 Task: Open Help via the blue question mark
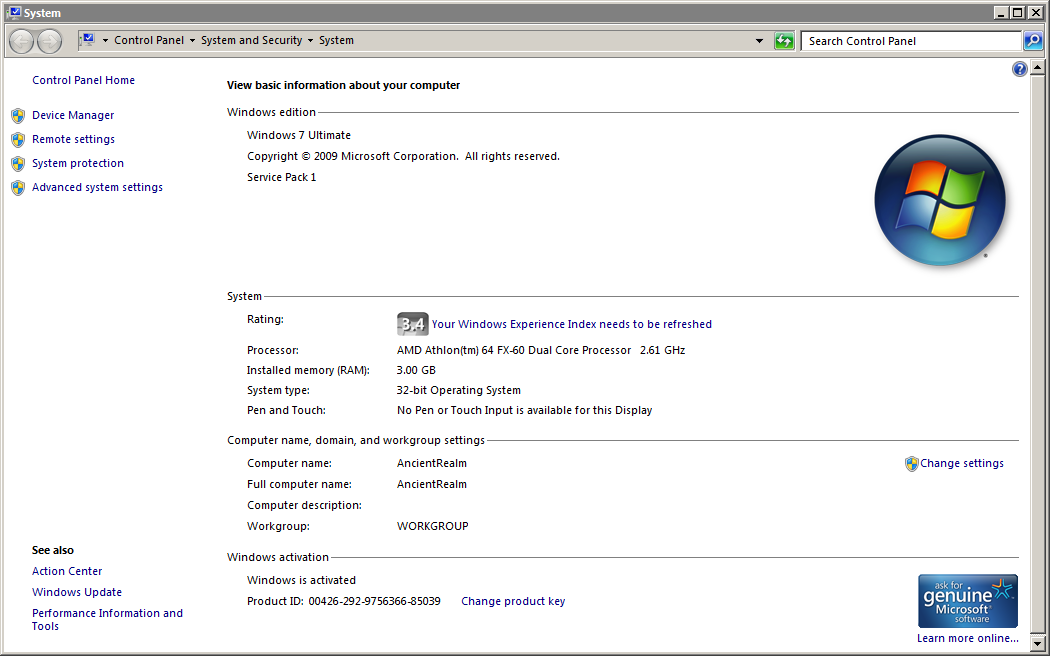coord(1019,69)
